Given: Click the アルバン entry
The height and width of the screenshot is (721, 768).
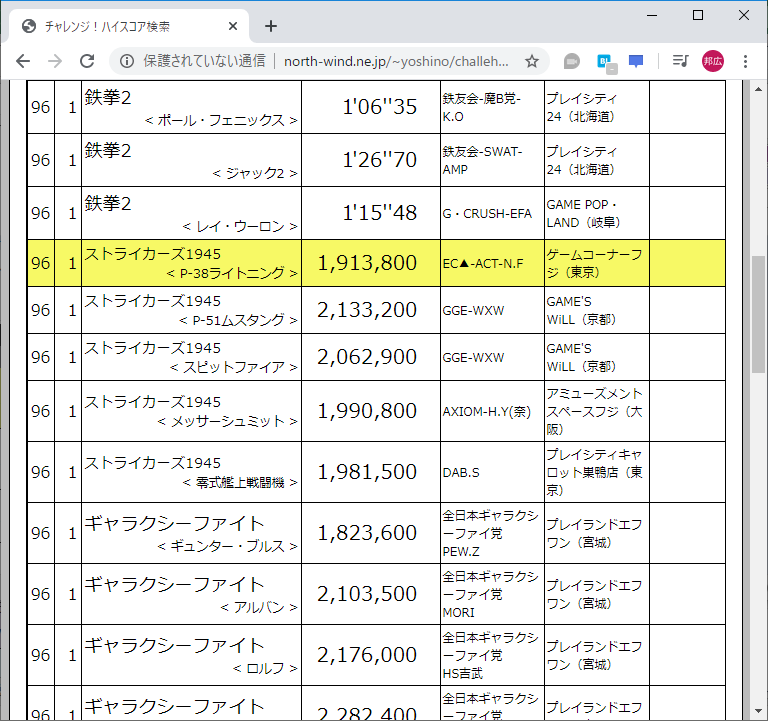Looking at the screenshot, I should (x=259, y=607).
